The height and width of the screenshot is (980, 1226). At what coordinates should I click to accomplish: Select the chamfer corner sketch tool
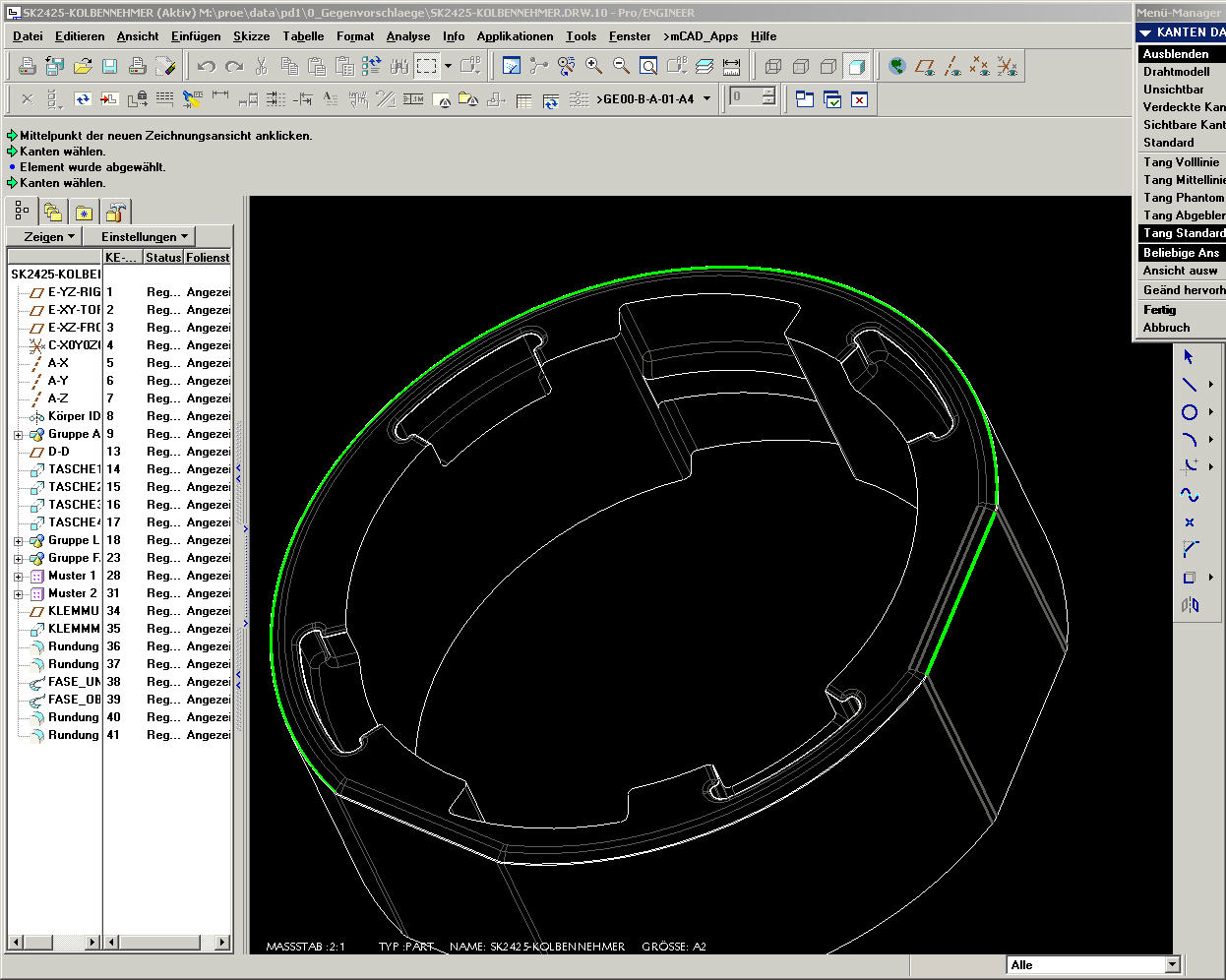1190,550
